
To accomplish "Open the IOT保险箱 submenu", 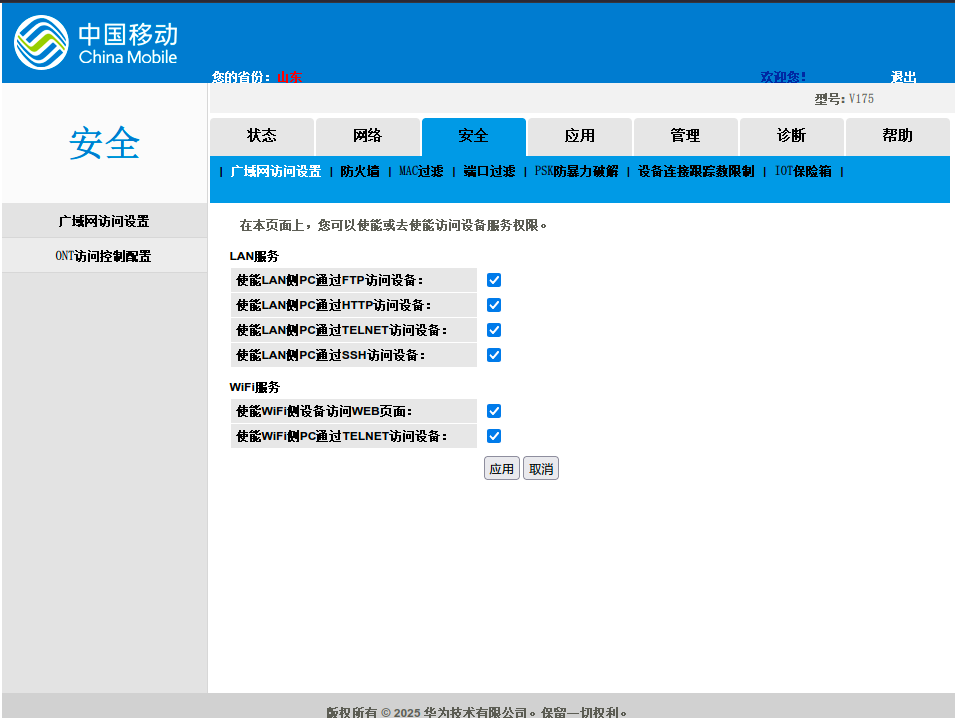I will (803, 171).
